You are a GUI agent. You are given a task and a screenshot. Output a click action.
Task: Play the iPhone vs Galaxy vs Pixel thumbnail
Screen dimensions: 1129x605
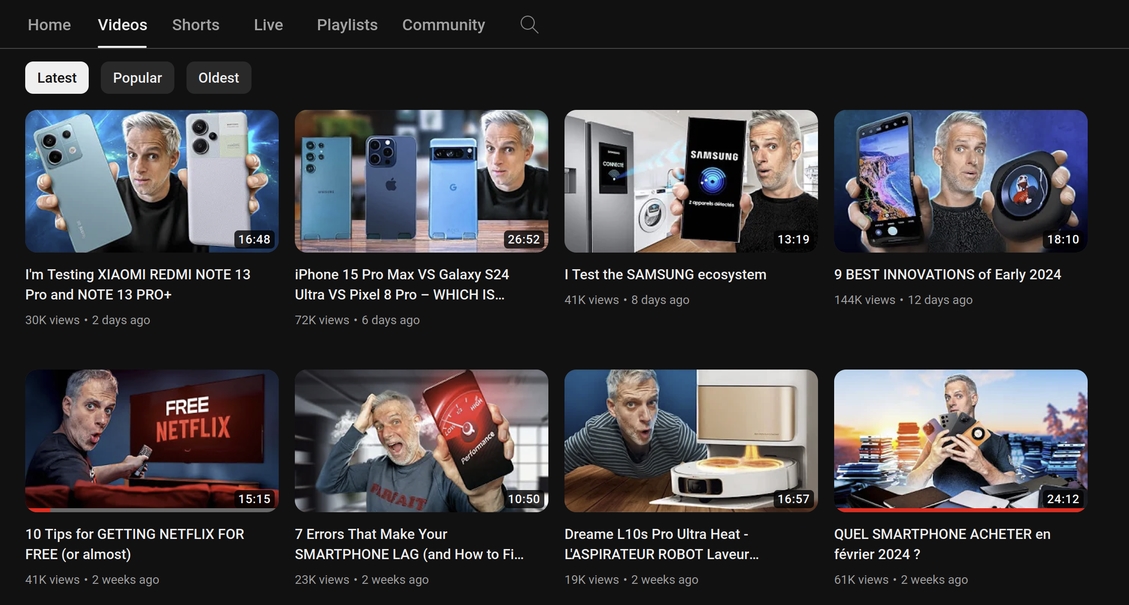pyautogui.click(x=421, y=181)
